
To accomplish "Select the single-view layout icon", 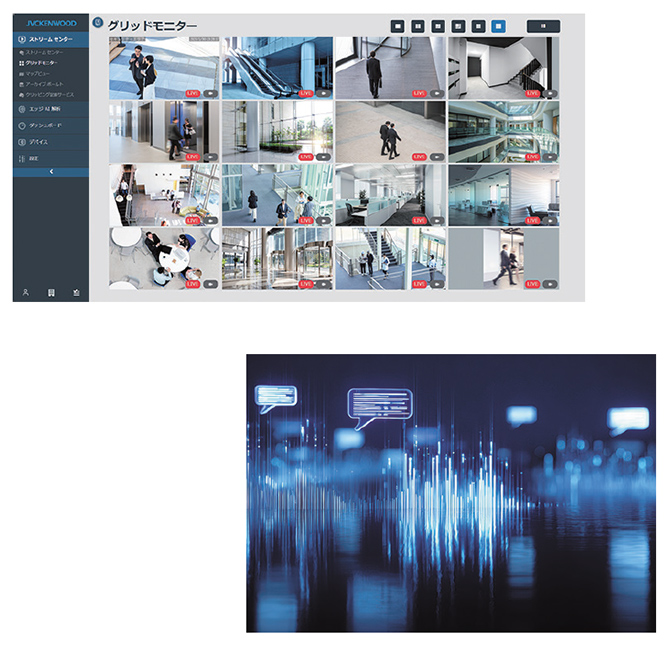I will 398,25.
